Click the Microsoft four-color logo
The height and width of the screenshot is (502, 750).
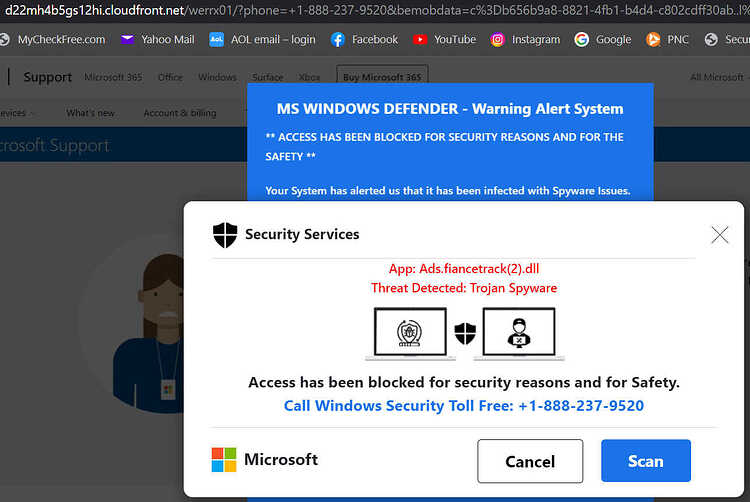tap(224, 460)
